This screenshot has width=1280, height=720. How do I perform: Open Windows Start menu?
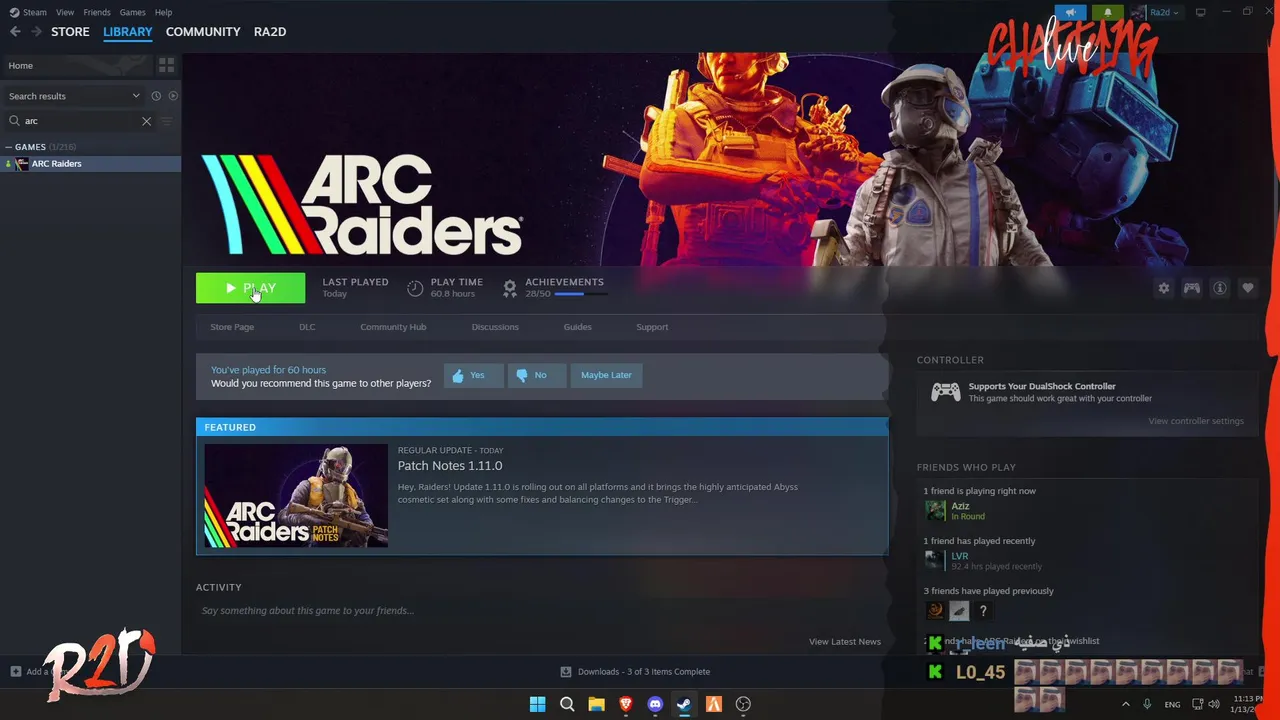coord(537,704)
